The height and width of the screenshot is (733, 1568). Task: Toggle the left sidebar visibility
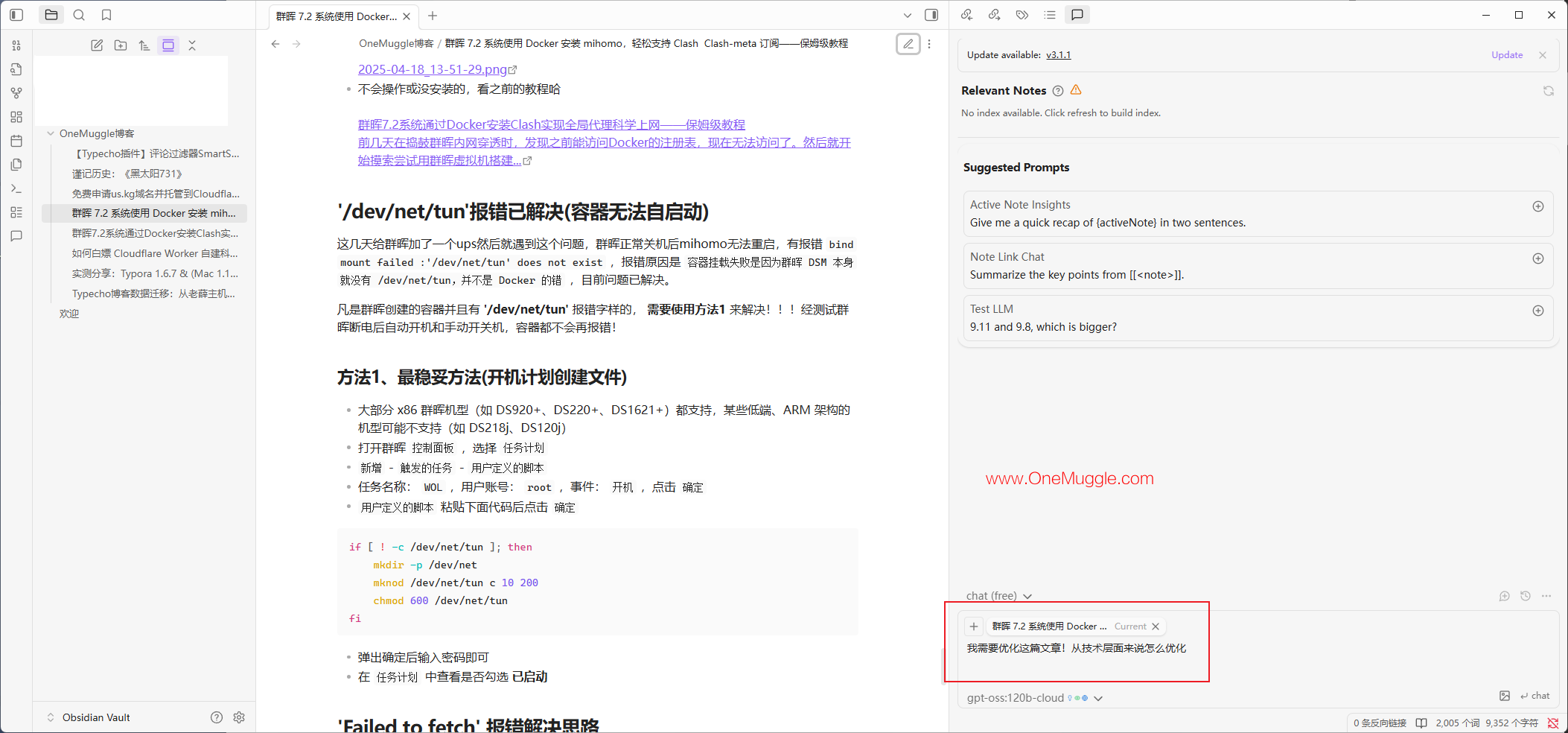16,15
